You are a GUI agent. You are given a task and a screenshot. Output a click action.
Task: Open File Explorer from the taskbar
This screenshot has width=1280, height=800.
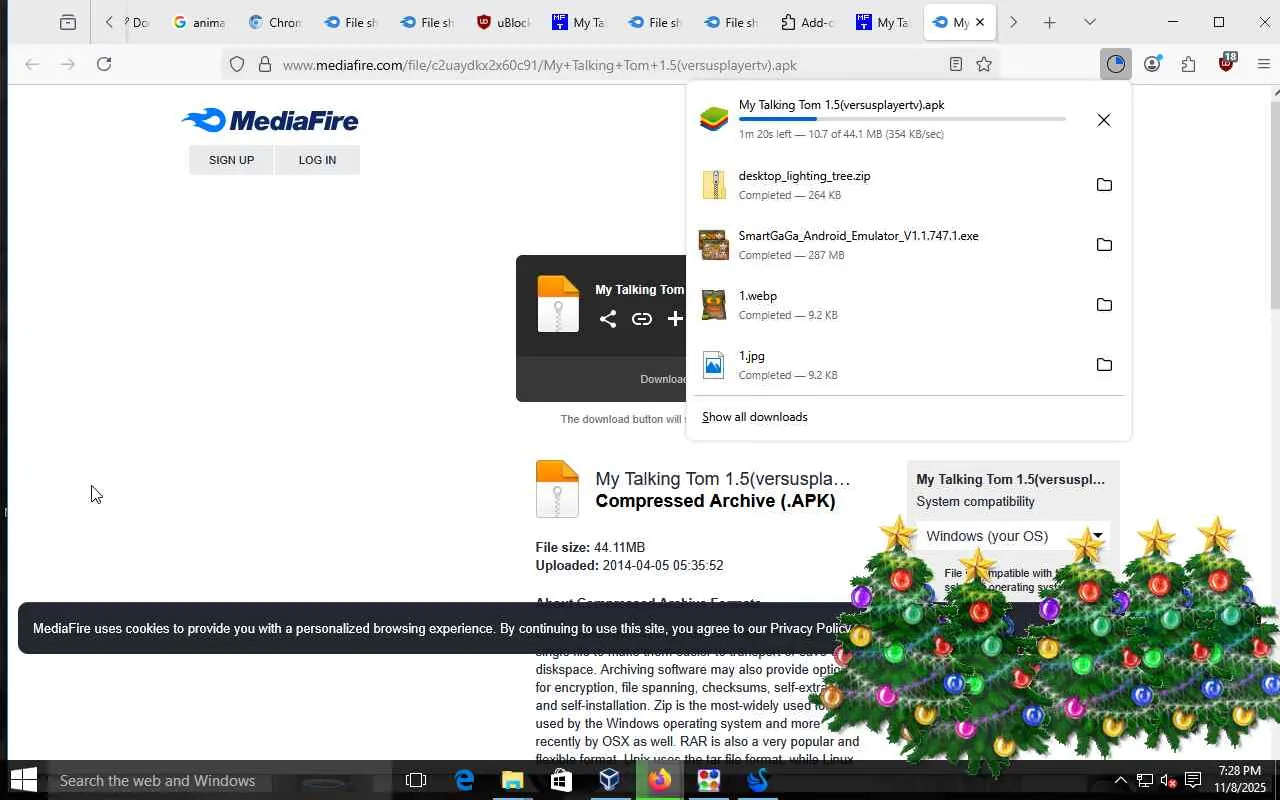pos(512,780)
